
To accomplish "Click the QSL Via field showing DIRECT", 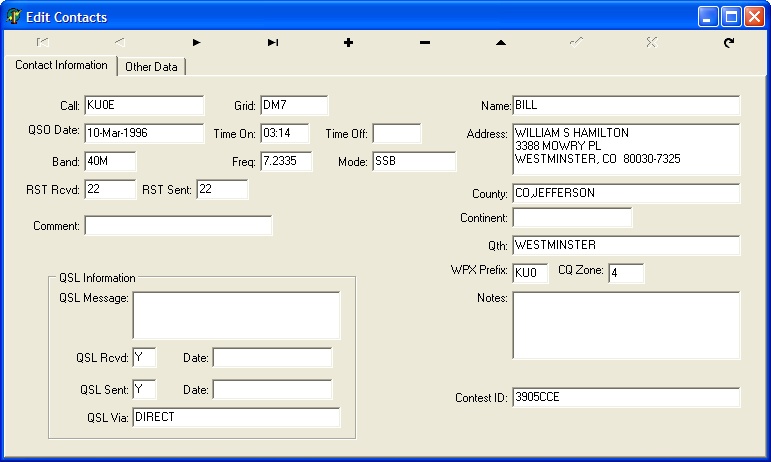I will point(236,417).
